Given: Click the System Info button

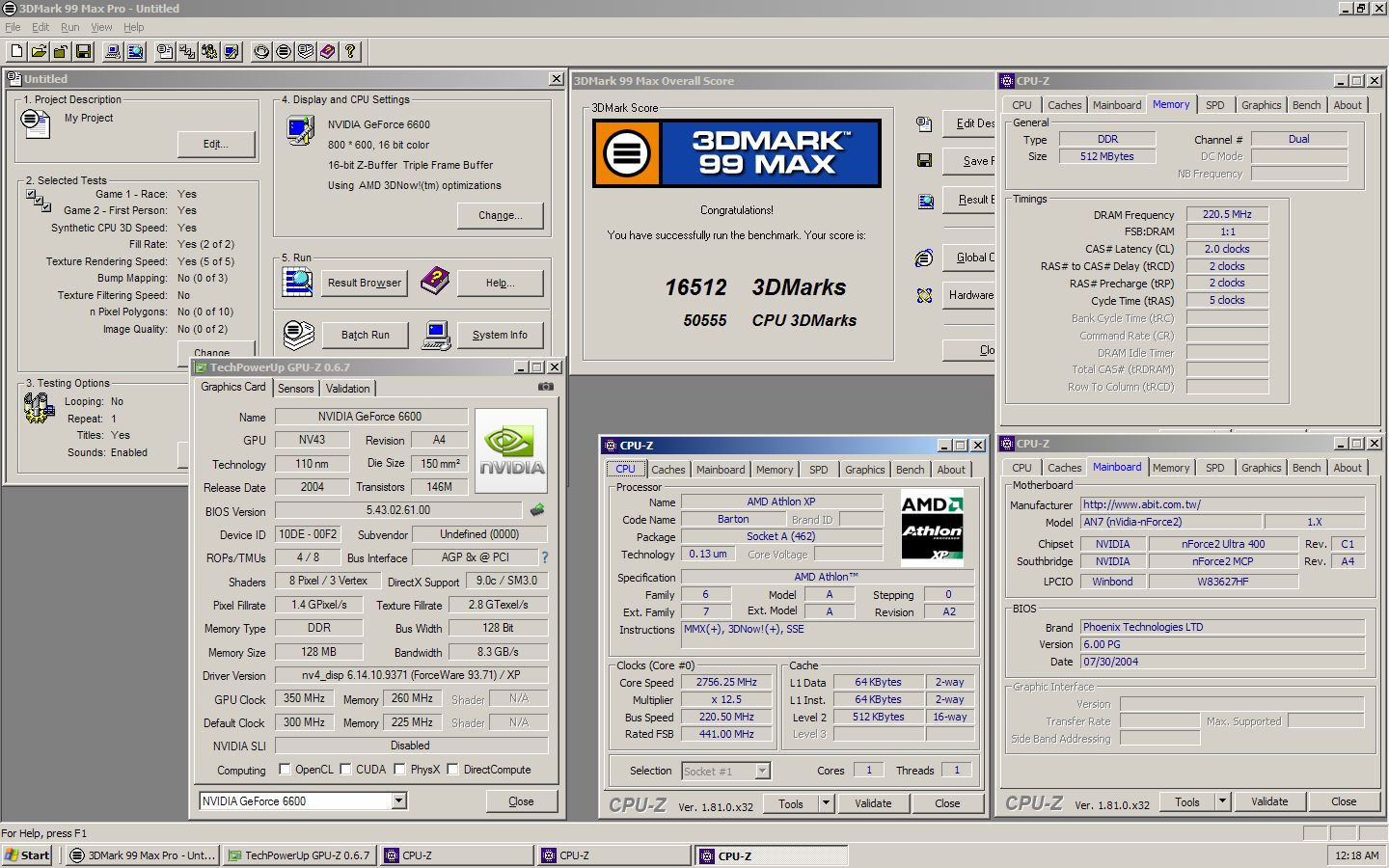Looking at the screenshot, I should pyautogui.click(x=500, y=335).
